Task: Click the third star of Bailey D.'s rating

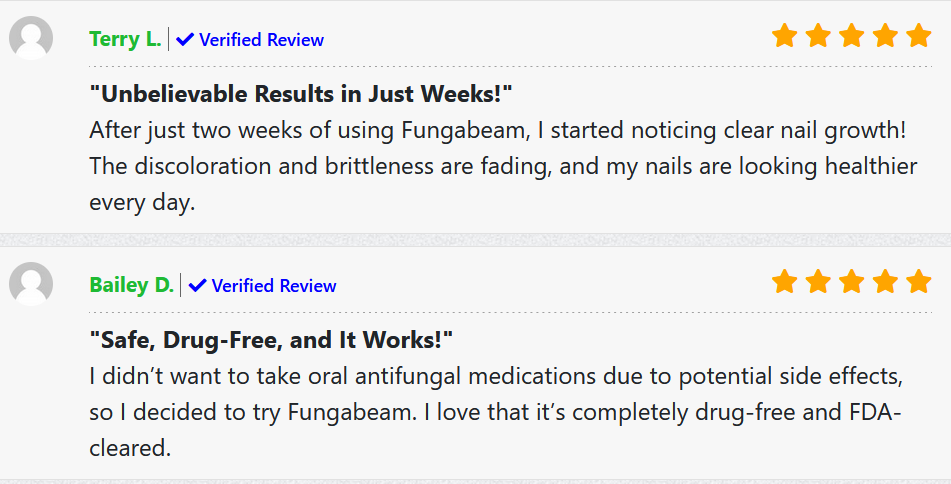Action: tap(852, 282)
